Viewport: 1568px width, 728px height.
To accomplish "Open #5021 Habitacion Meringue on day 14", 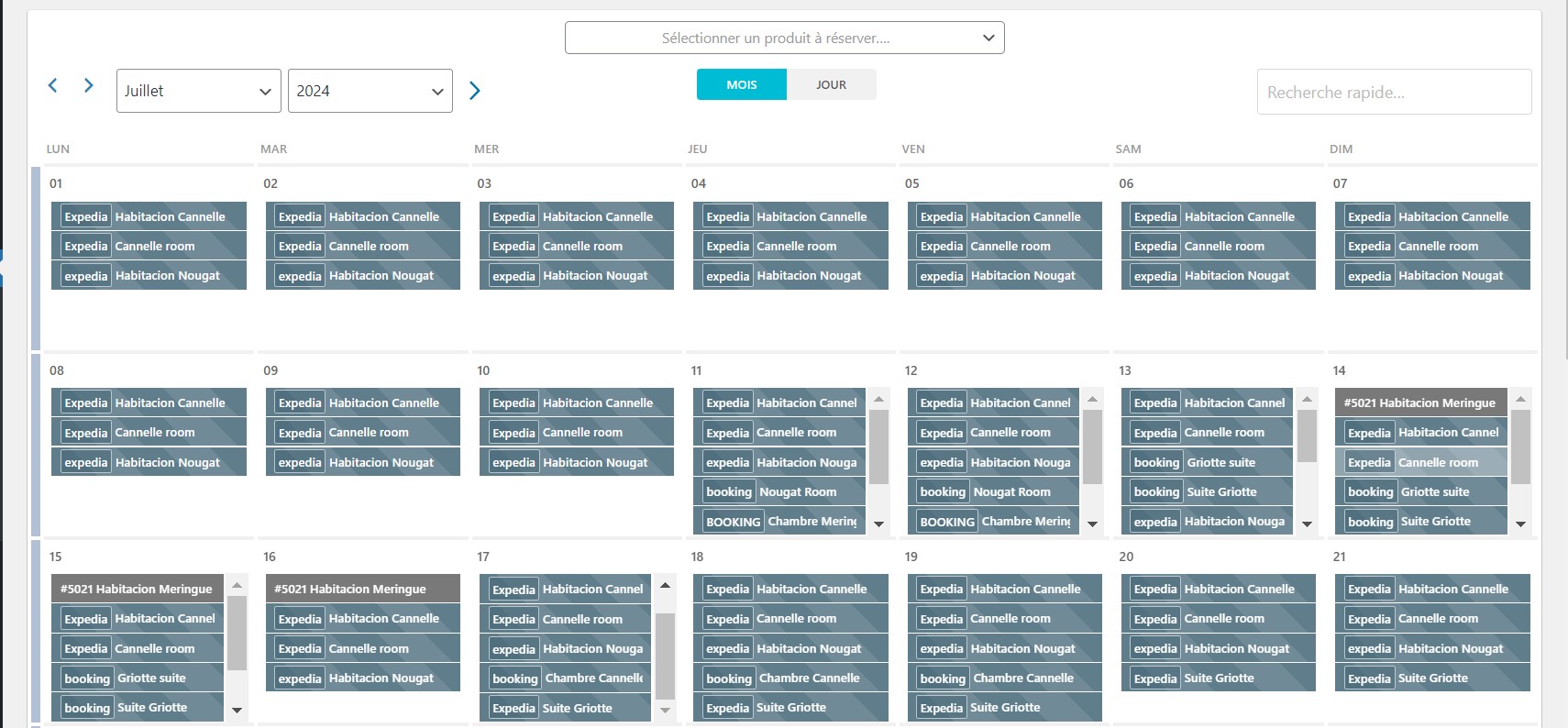I will [x=1421, y=403].
